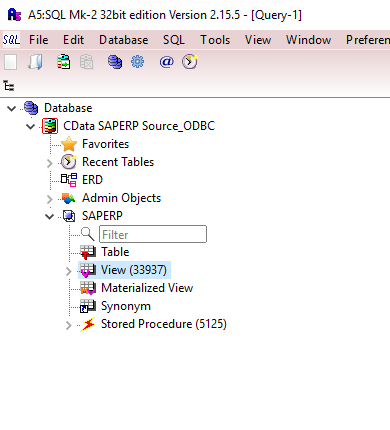Image resolution: width=390 pixels, height=430 pixels.
Task: Collapse the CData SAPERP Source_ODBC node
Action: point(31,126)
